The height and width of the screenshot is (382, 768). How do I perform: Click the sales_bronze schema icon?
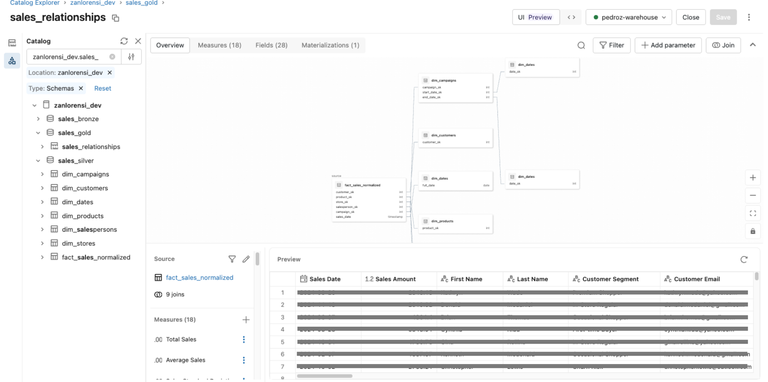(50, 119)
